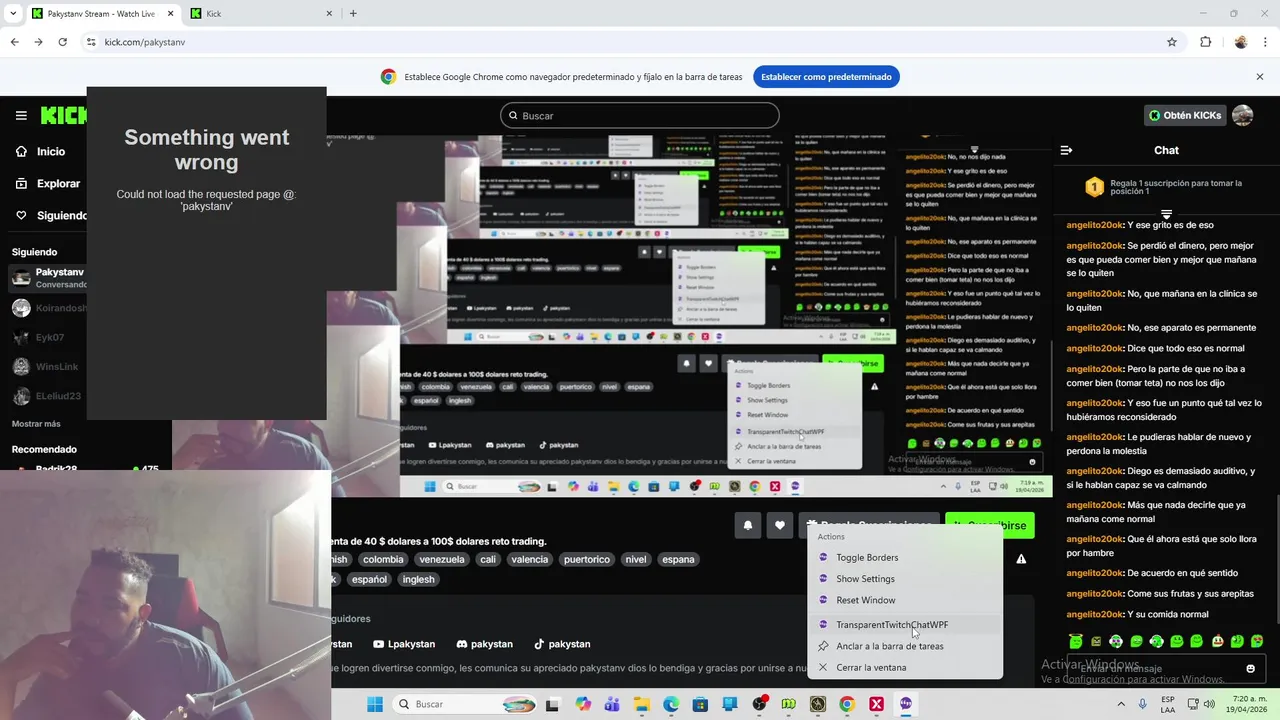Choose Cerrar la ventana menu entry
The width and height of the screenshot is (1280, 720).
905,667
